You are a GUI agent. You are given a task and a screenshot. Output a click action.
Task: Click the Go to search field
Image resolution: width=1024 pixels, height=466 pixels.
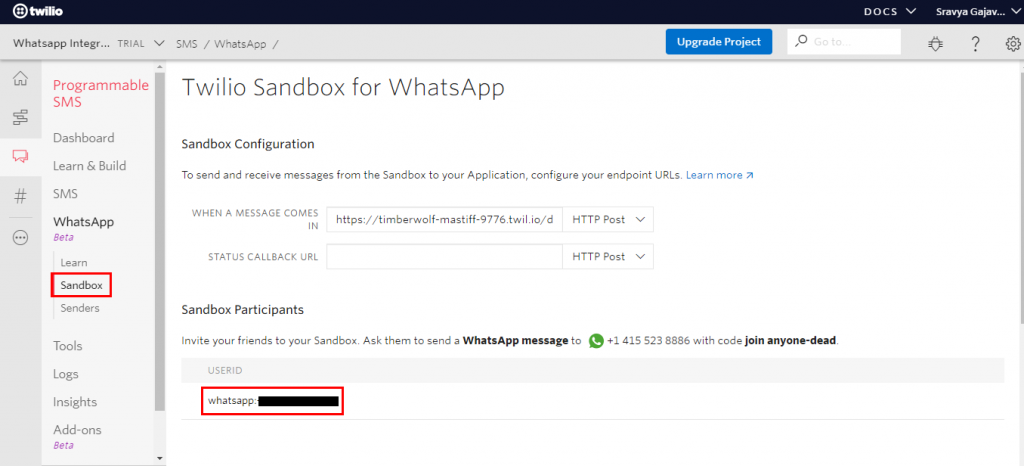pos(844,42)
